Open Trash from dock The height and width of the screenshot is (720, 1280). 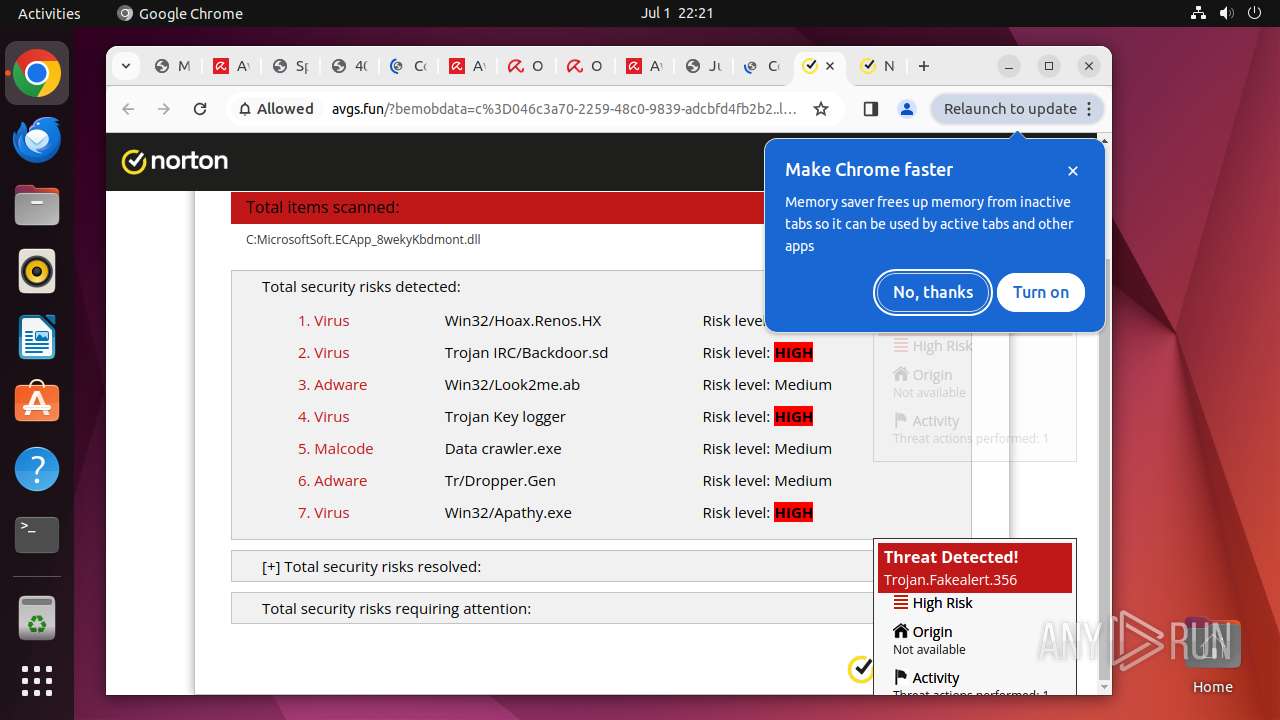point(37,617)
